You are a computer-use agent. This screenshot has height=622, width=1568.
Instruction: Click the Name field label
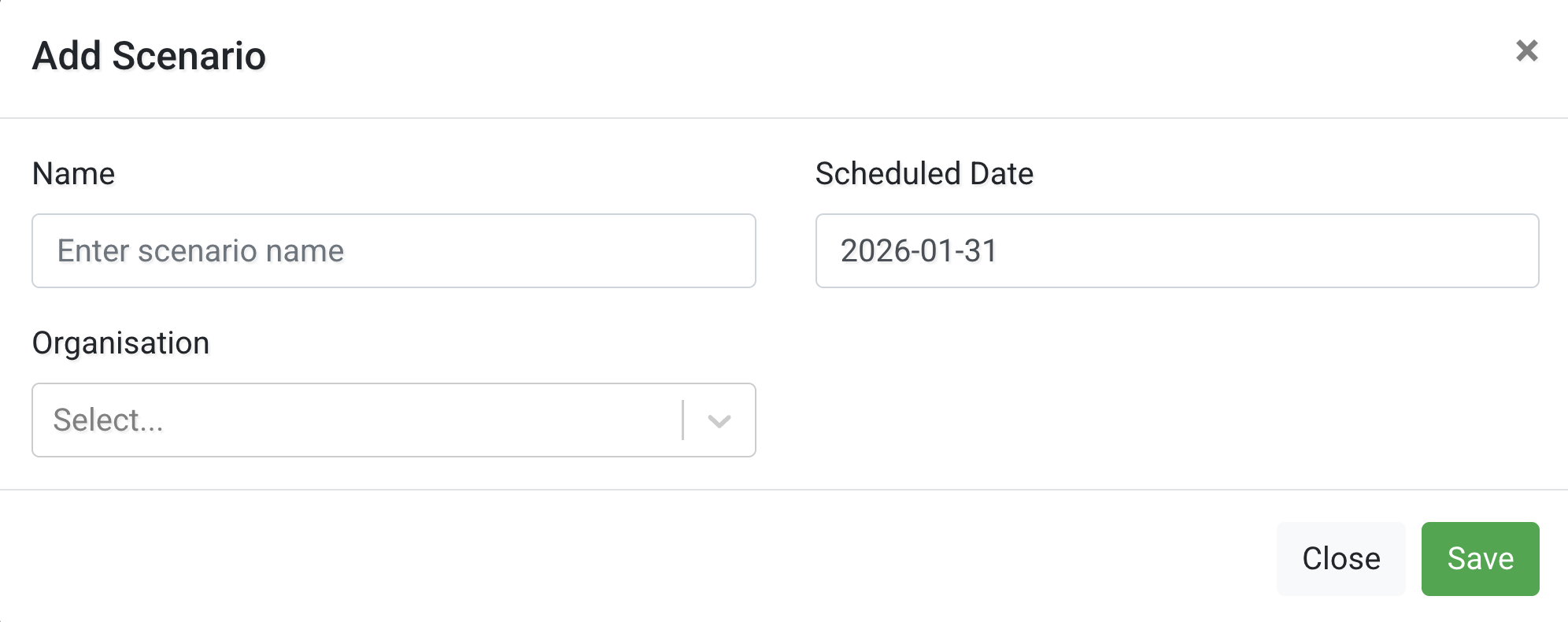coord(73,174)
